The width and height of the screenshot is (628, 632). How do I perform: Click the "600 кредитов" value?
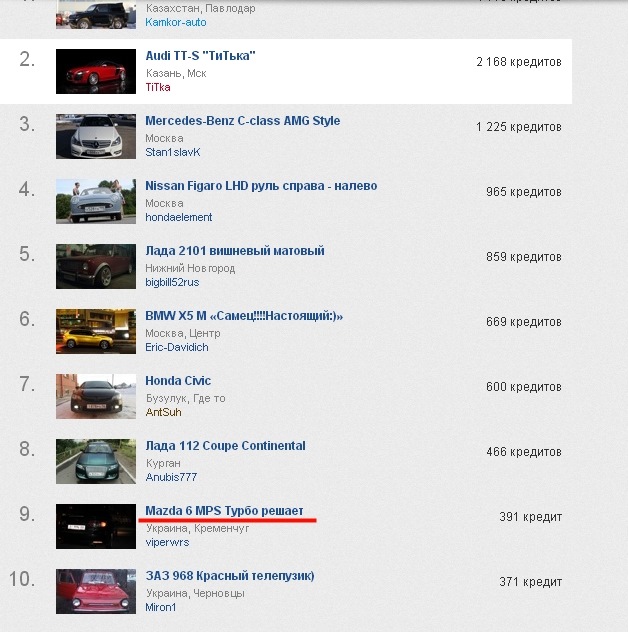524,387
